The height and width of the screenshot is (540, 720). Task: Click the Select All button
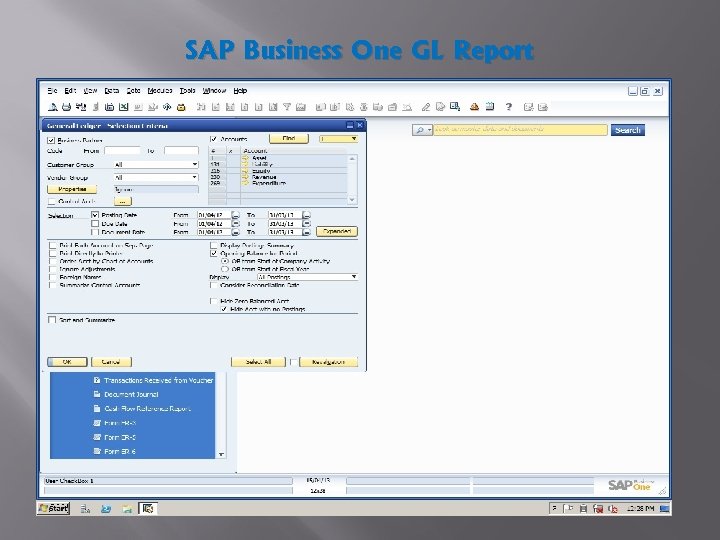[x=259, y=362]
